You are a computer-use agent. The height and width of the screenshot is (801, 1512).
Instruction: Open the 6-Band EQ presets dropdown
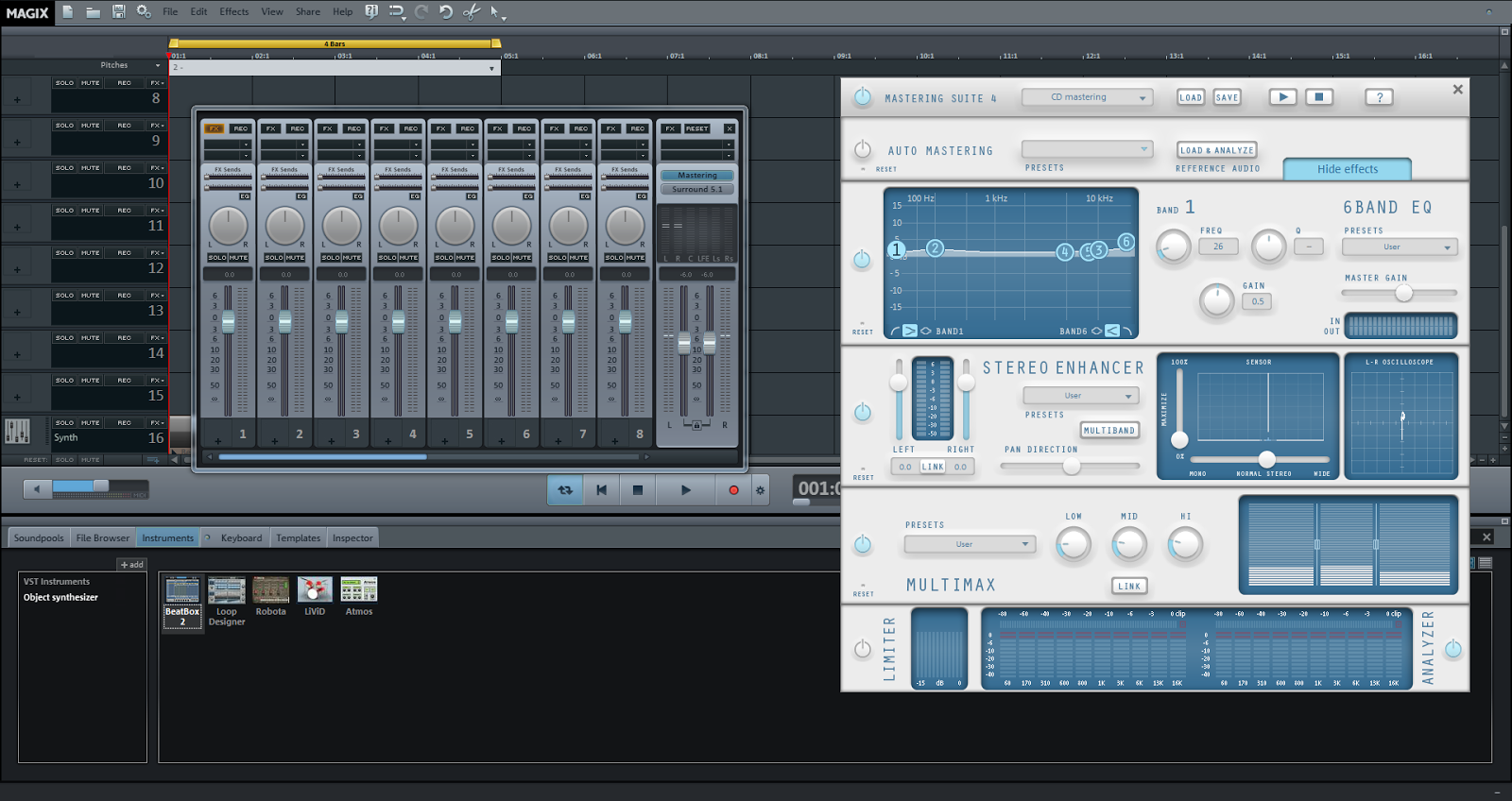click(x=1400, y=247)
